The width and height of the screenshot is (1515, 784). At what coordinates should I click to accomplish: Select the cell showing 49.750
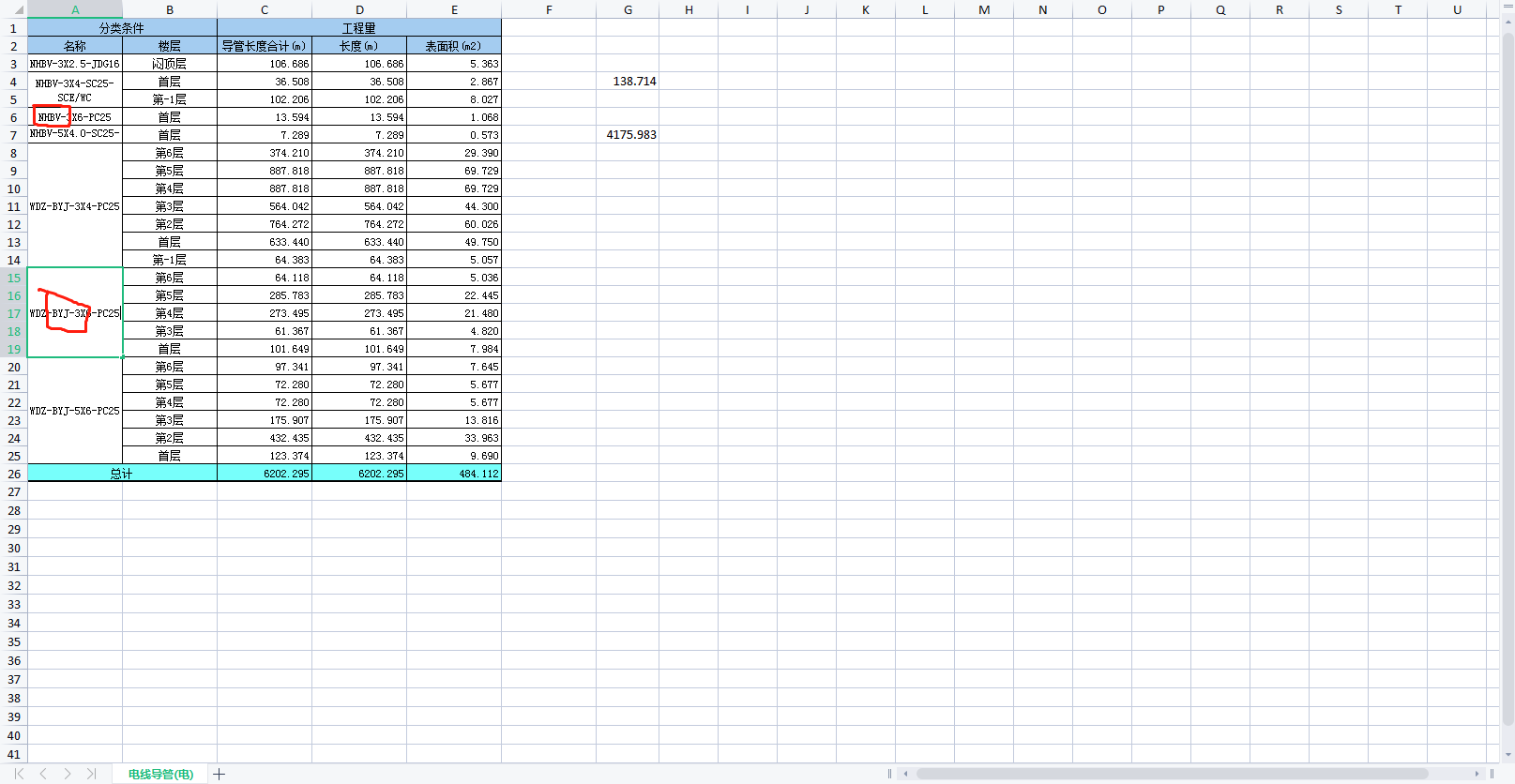(x=454, y=242)
